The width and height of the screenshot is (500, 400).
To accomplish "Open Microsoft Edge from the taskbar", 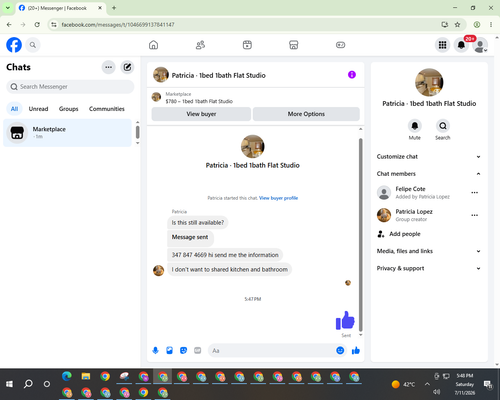I will (x=67, y=376).
